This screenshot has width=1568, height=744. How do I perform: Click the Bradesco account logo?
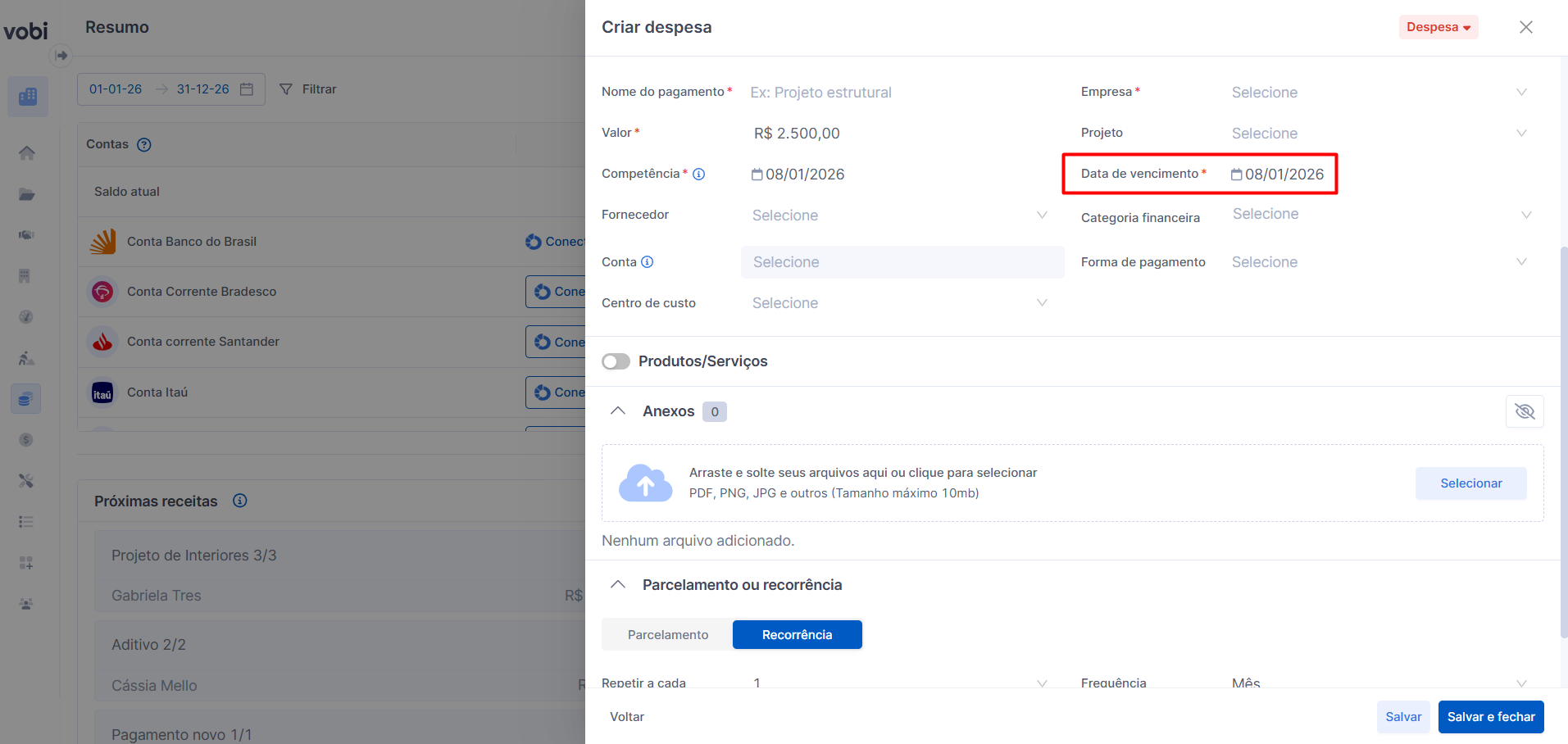coord(102,292)
